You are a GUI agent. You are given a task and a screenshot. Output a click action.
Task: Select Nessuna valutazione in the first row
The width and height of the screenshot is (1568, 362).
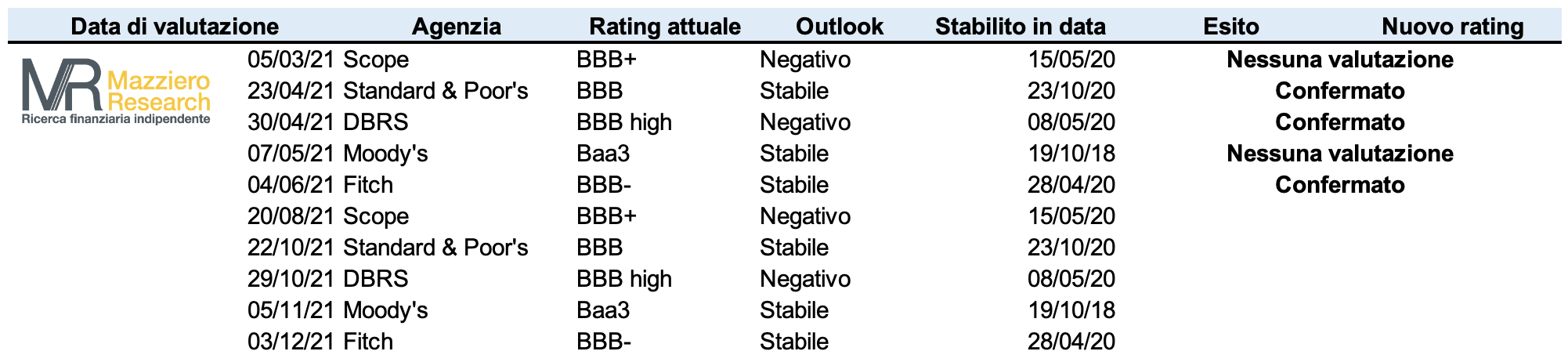[1340, 60]
